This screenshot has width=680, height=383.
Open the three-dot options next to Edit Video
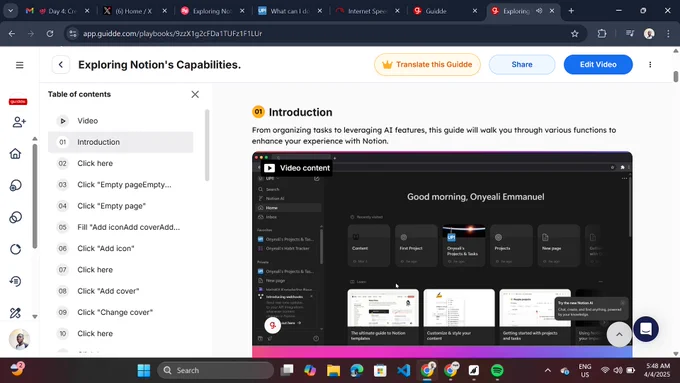[650, 65]
